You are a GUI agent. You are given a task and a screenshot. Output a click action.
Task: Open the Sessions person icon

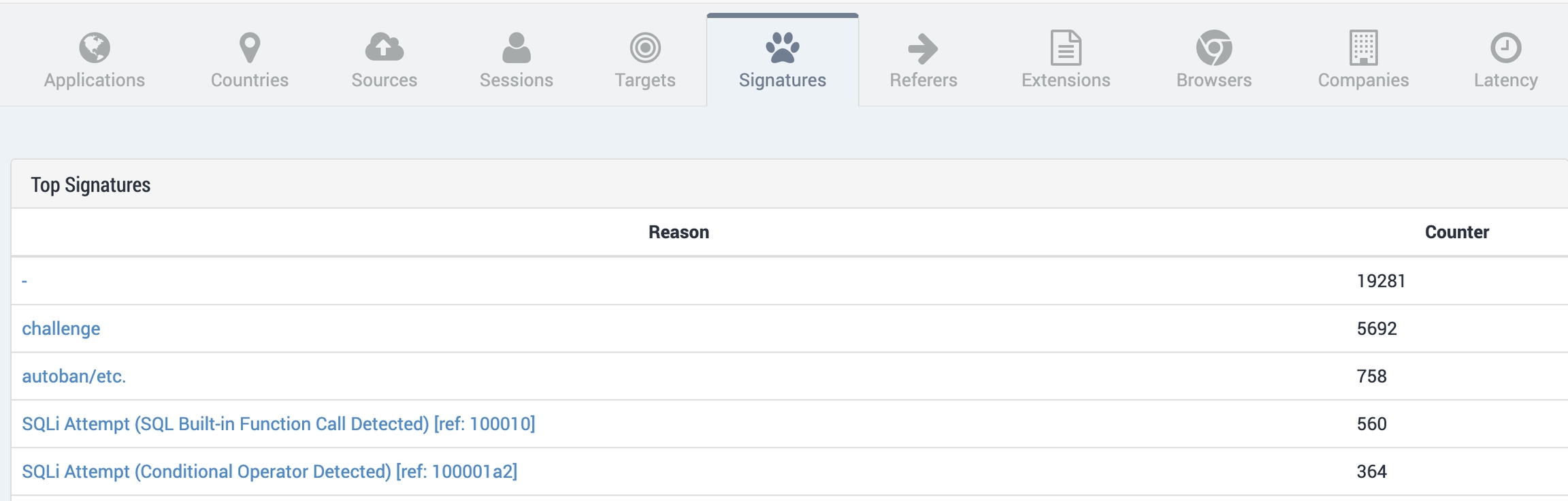click(x=517, y=48)
